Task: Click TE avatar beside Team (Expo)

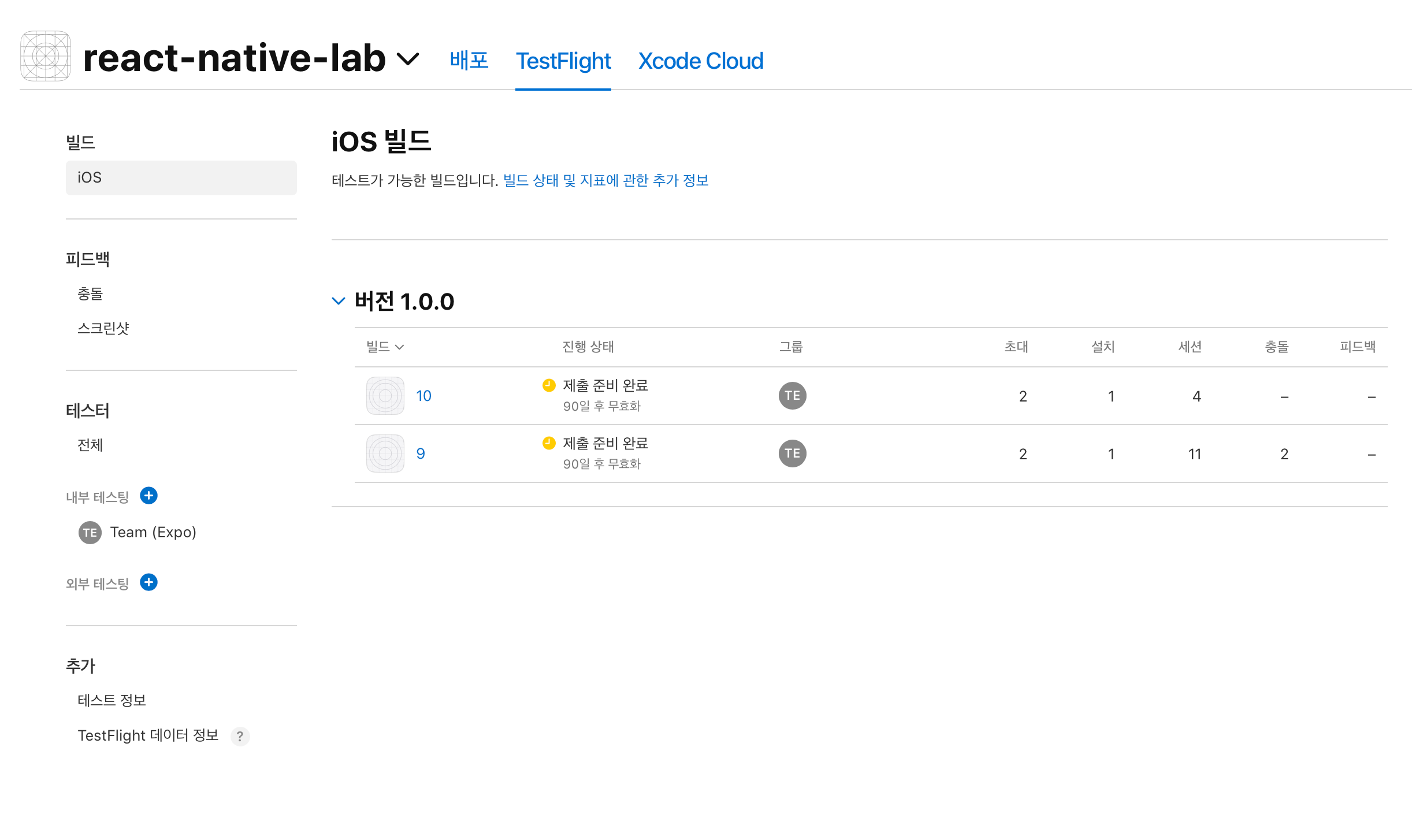Action: (x=90, y=533)
